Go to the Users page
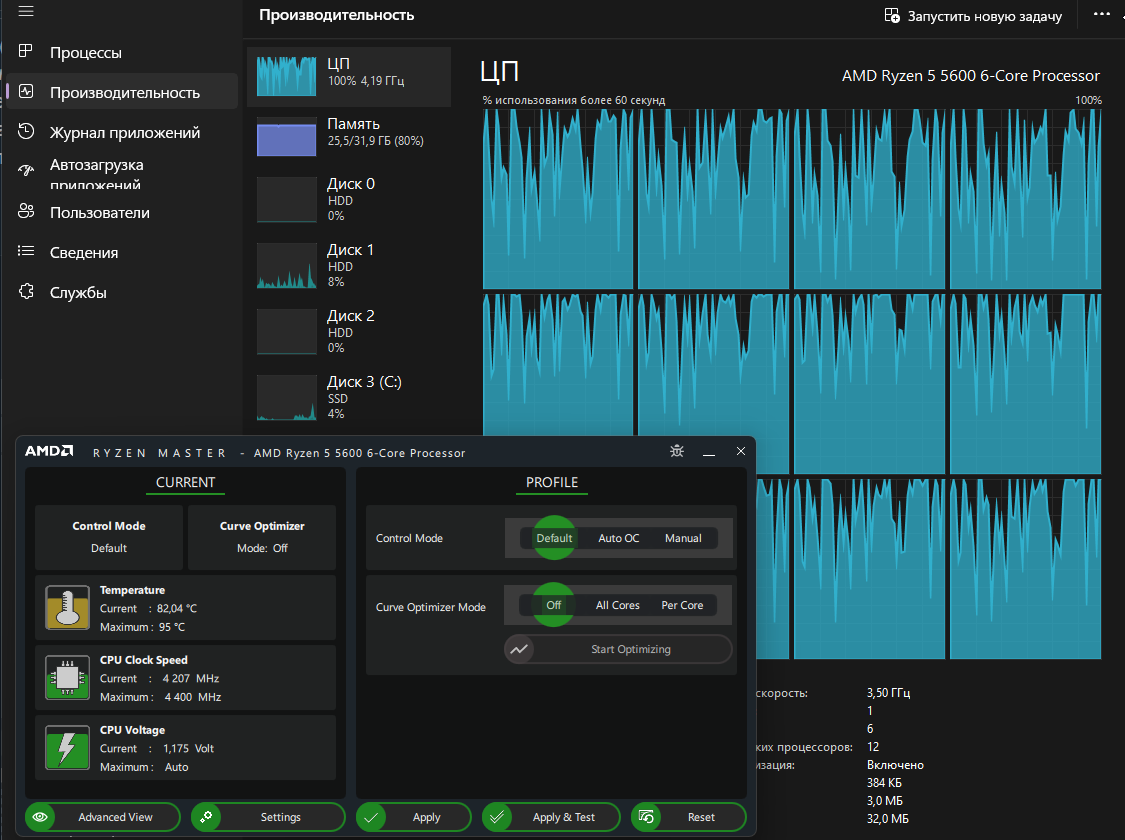The width and height of the screenshot is (1125, 840). point(99,212)
